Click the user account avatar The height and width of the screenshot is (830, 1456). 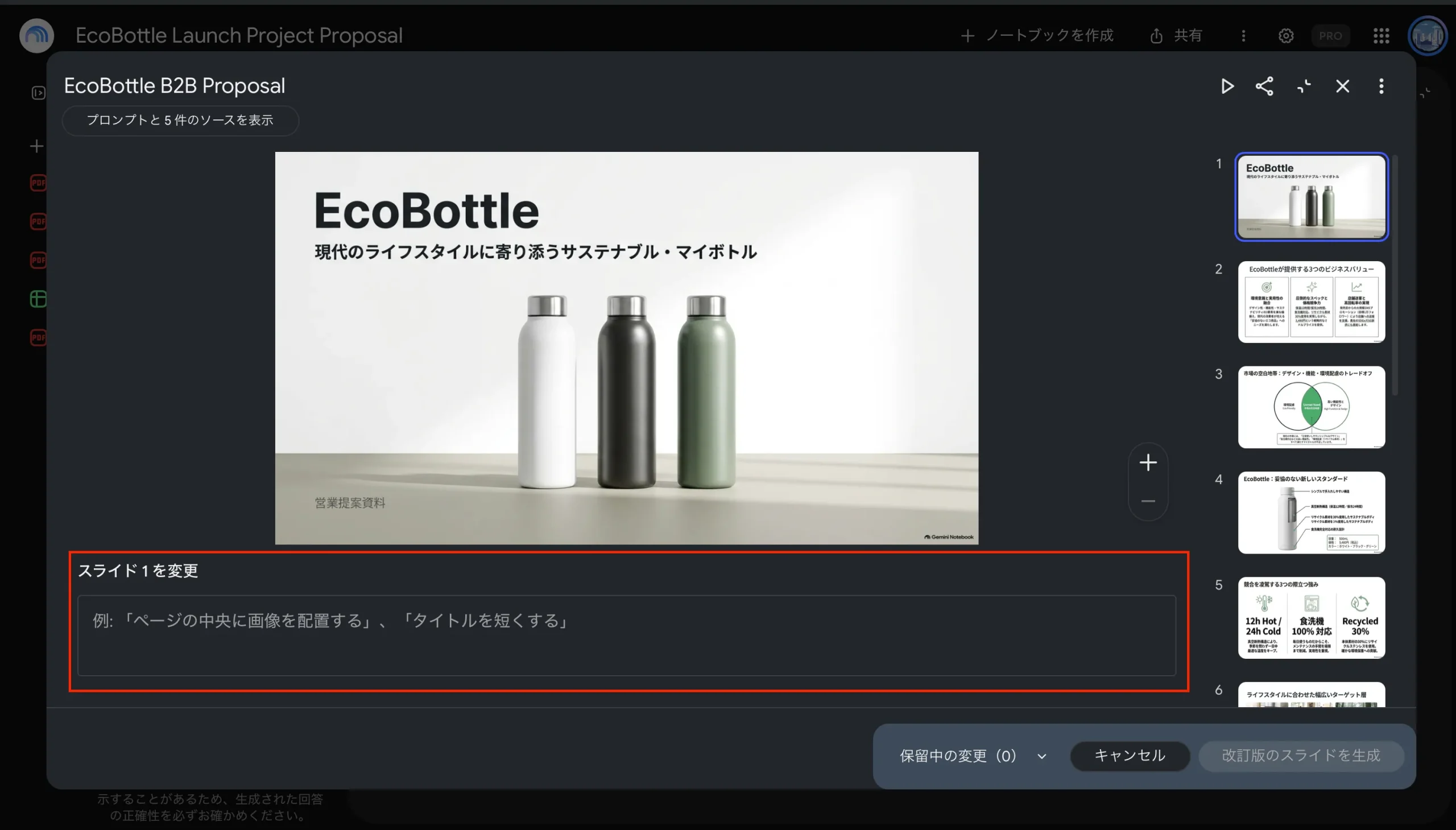[x=1427, y=36]
